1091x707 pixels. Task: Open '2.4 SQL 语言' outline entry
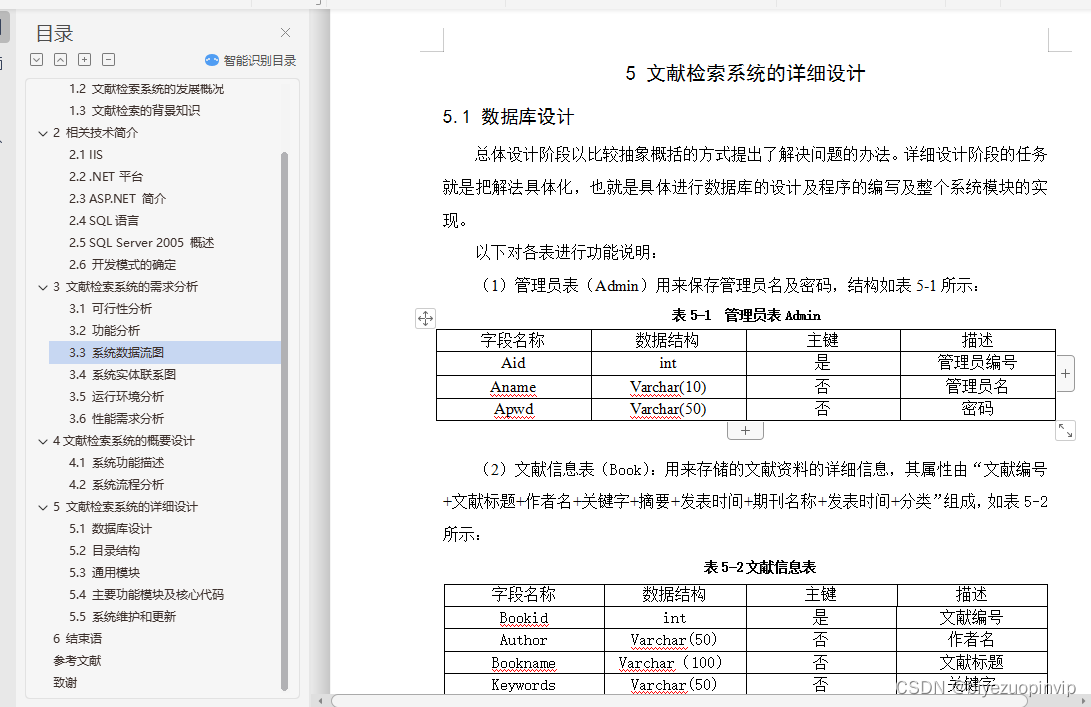104,221
